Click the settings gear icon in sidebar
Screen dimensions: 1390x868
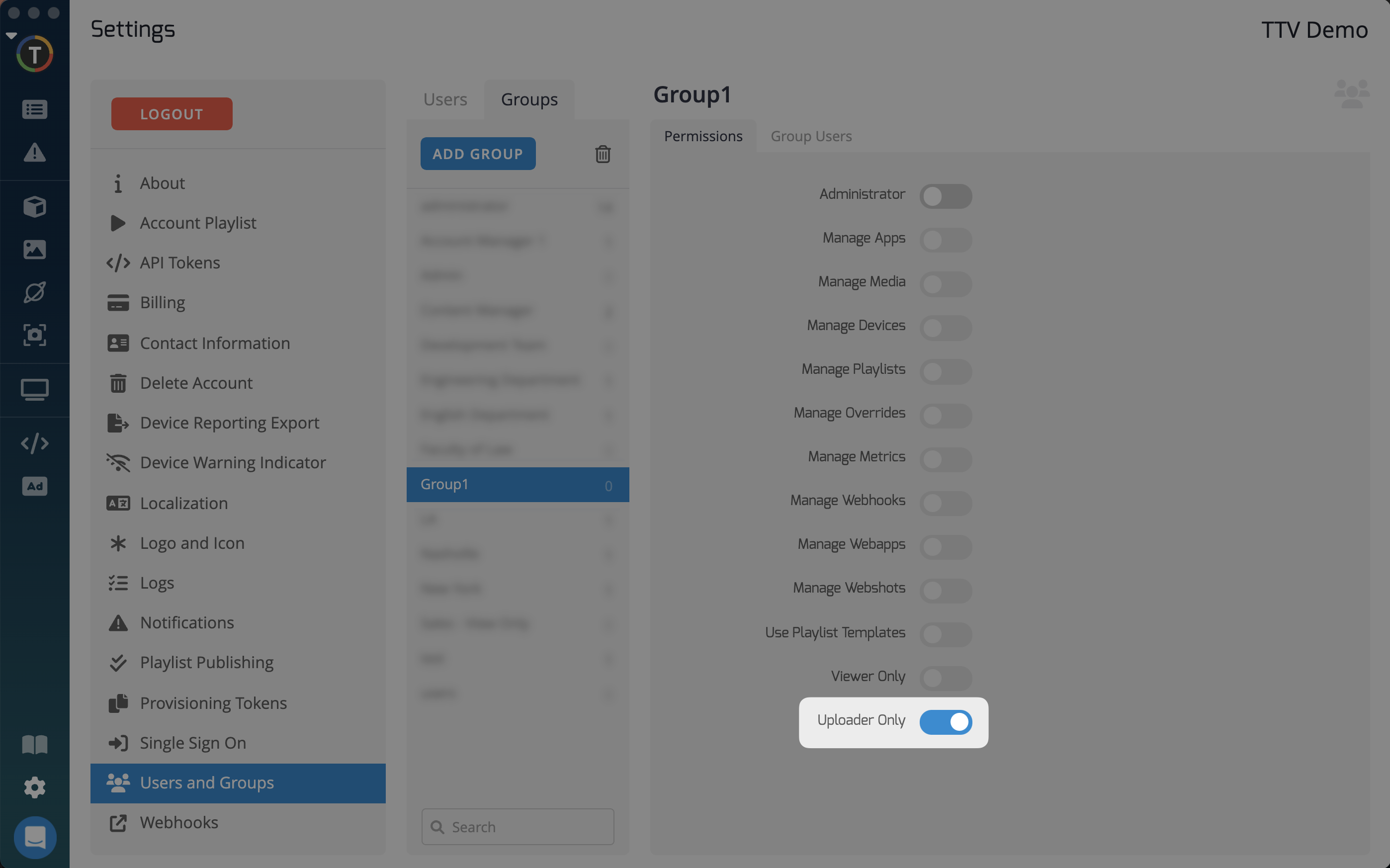(34, 787)
